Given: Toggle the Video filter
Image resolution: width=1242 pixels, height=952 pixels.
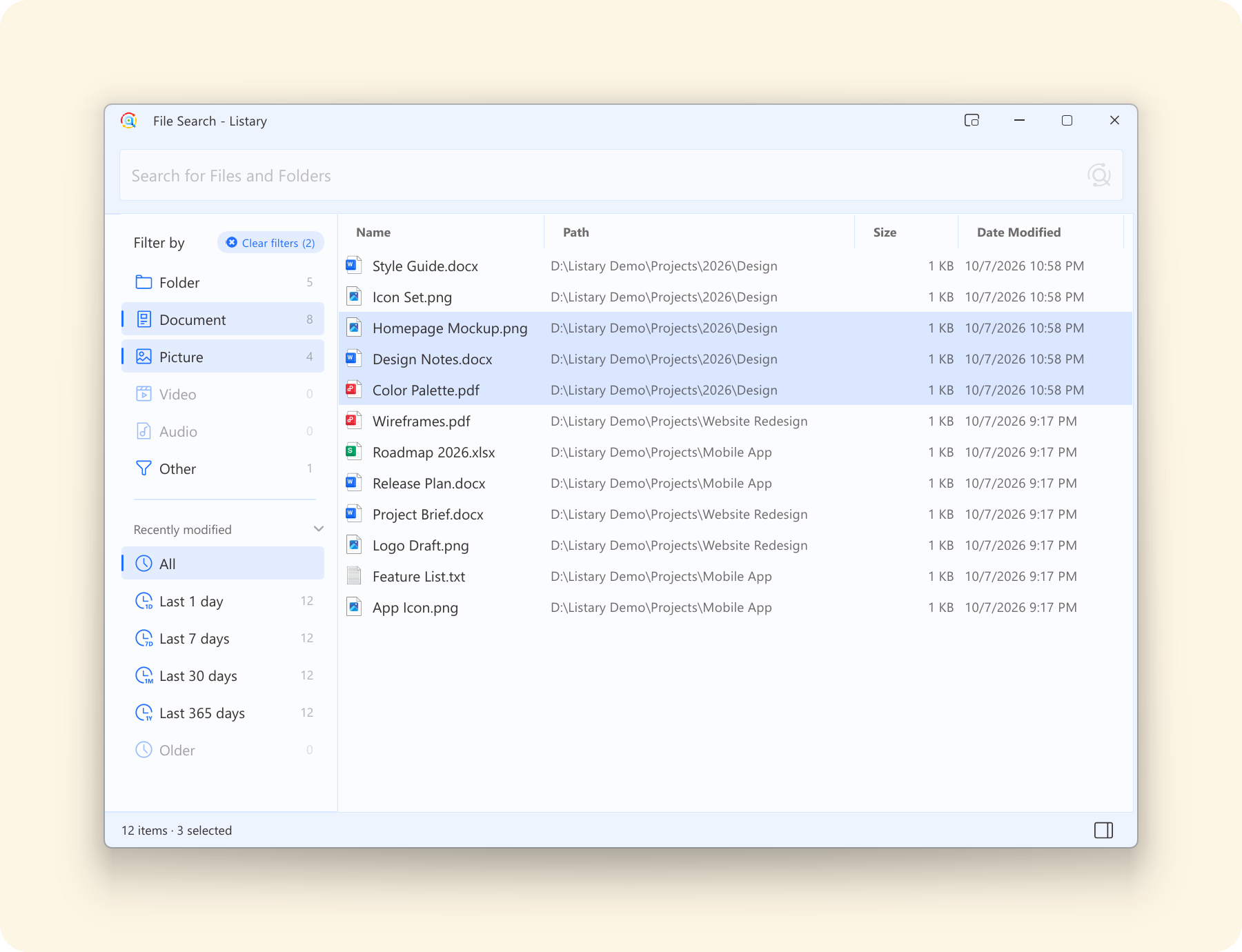Looking at the screenshot, I should click(223, 394).
